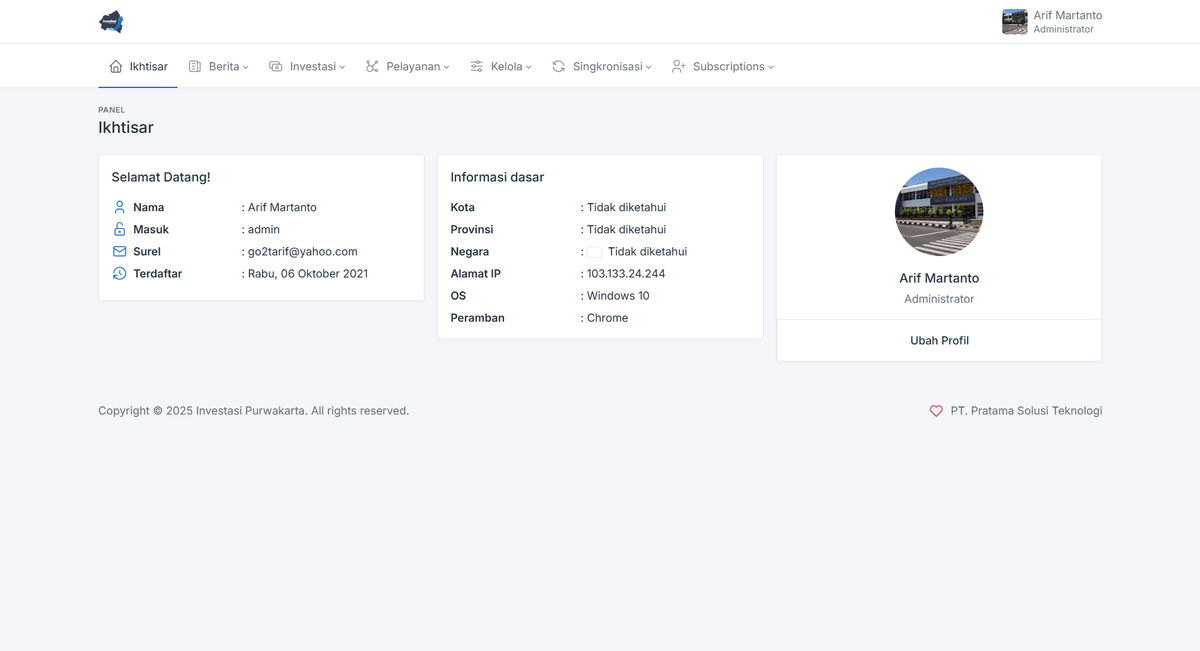Click the Chrome browser value
Viewport: 1200px width, 651px height.
[x=608, y=317]
